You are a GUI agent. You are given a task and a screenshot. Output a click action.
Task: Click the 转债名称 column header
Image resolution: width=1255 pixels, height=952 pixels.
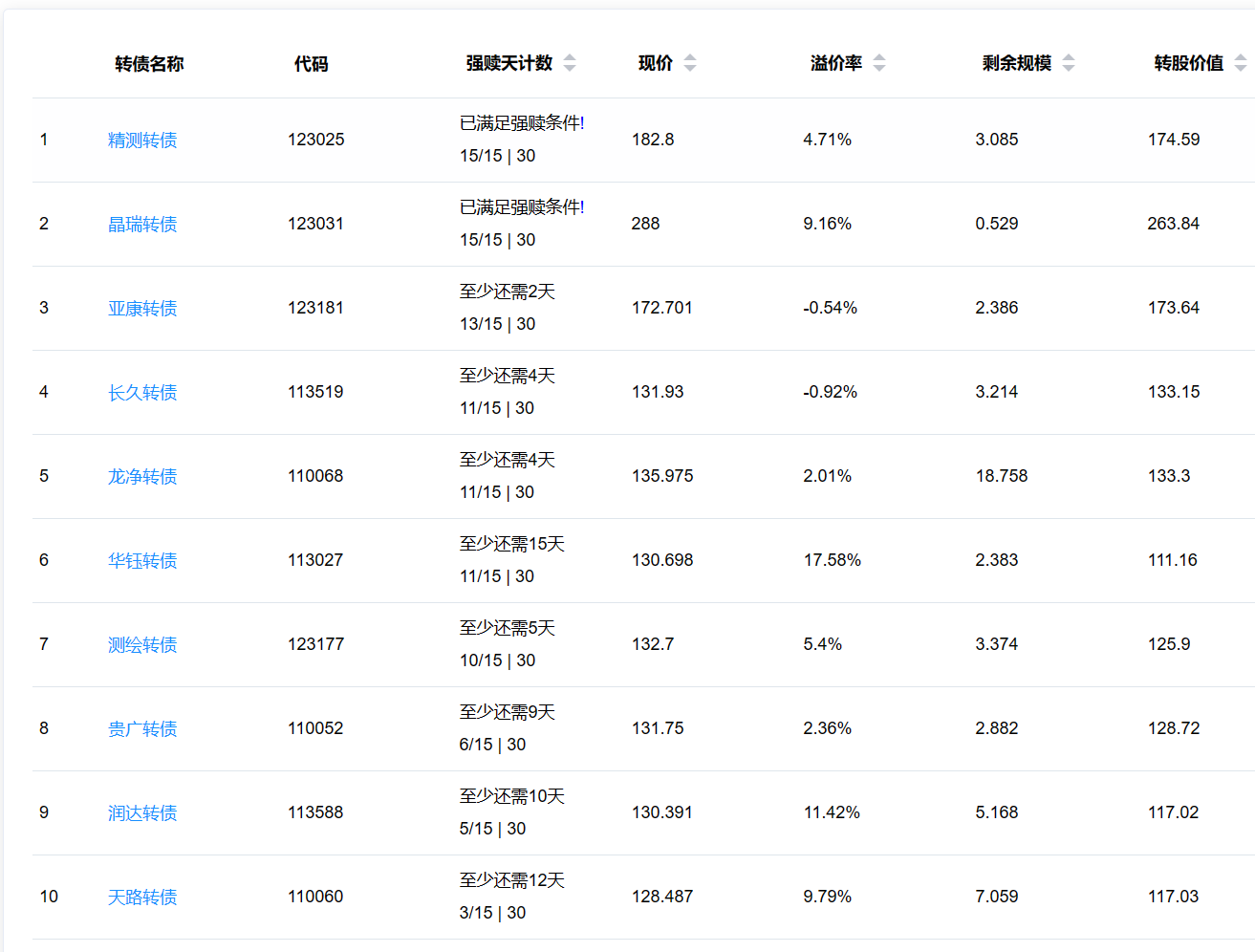click(149, 64)
